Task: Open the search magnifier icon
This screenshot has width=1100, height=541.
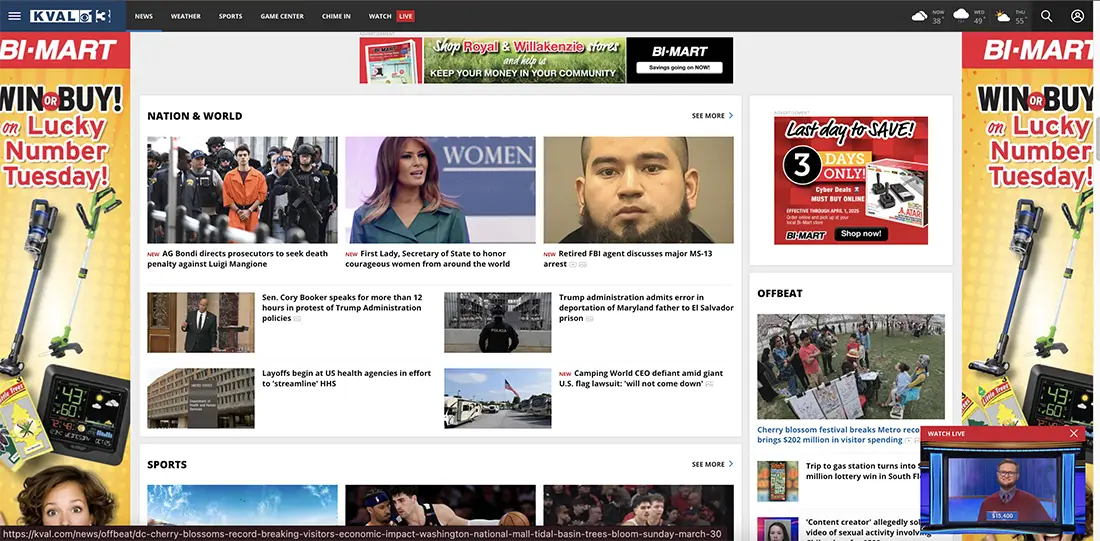Action: 1046,16
